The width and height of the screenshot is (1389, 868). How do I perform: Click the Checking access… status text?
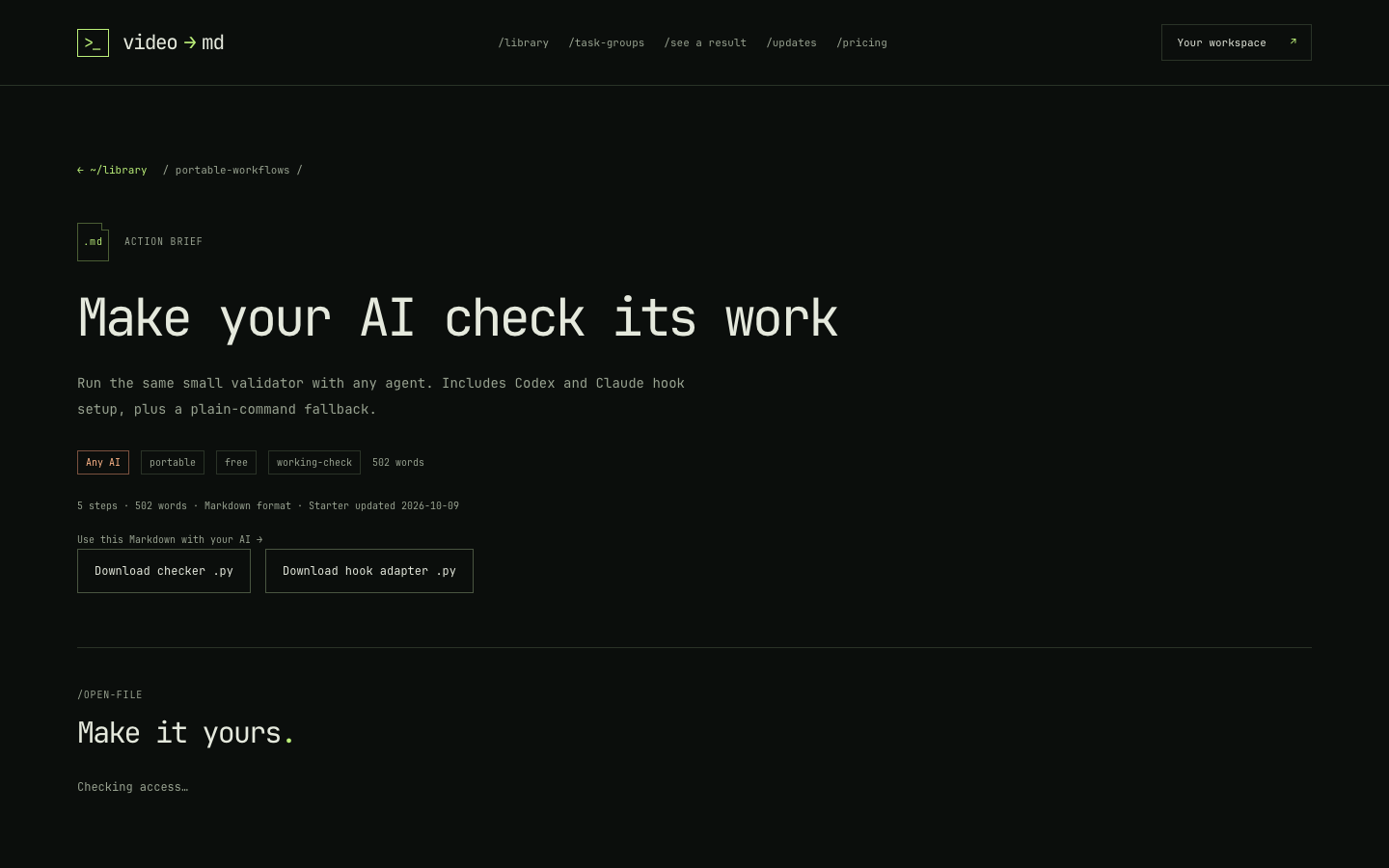pyautogui.click(x=133, y=787)
